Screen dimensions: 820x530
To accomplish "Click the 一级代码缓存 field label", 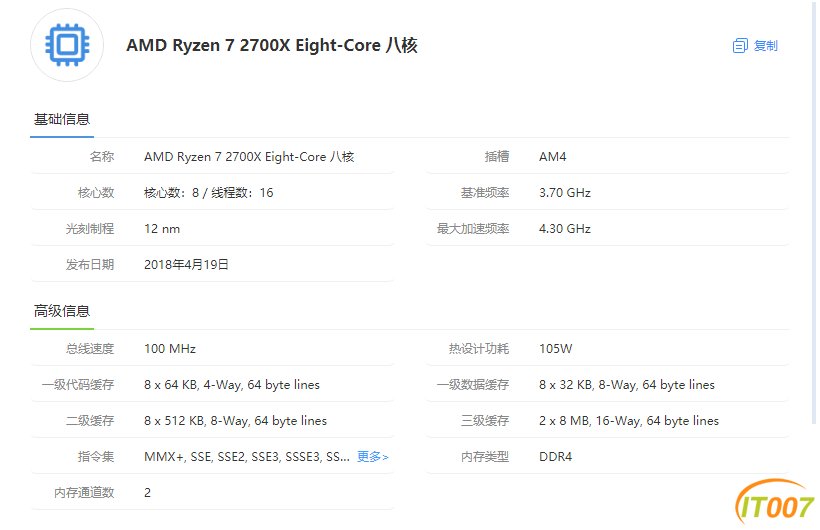I will tap(78, 385).
